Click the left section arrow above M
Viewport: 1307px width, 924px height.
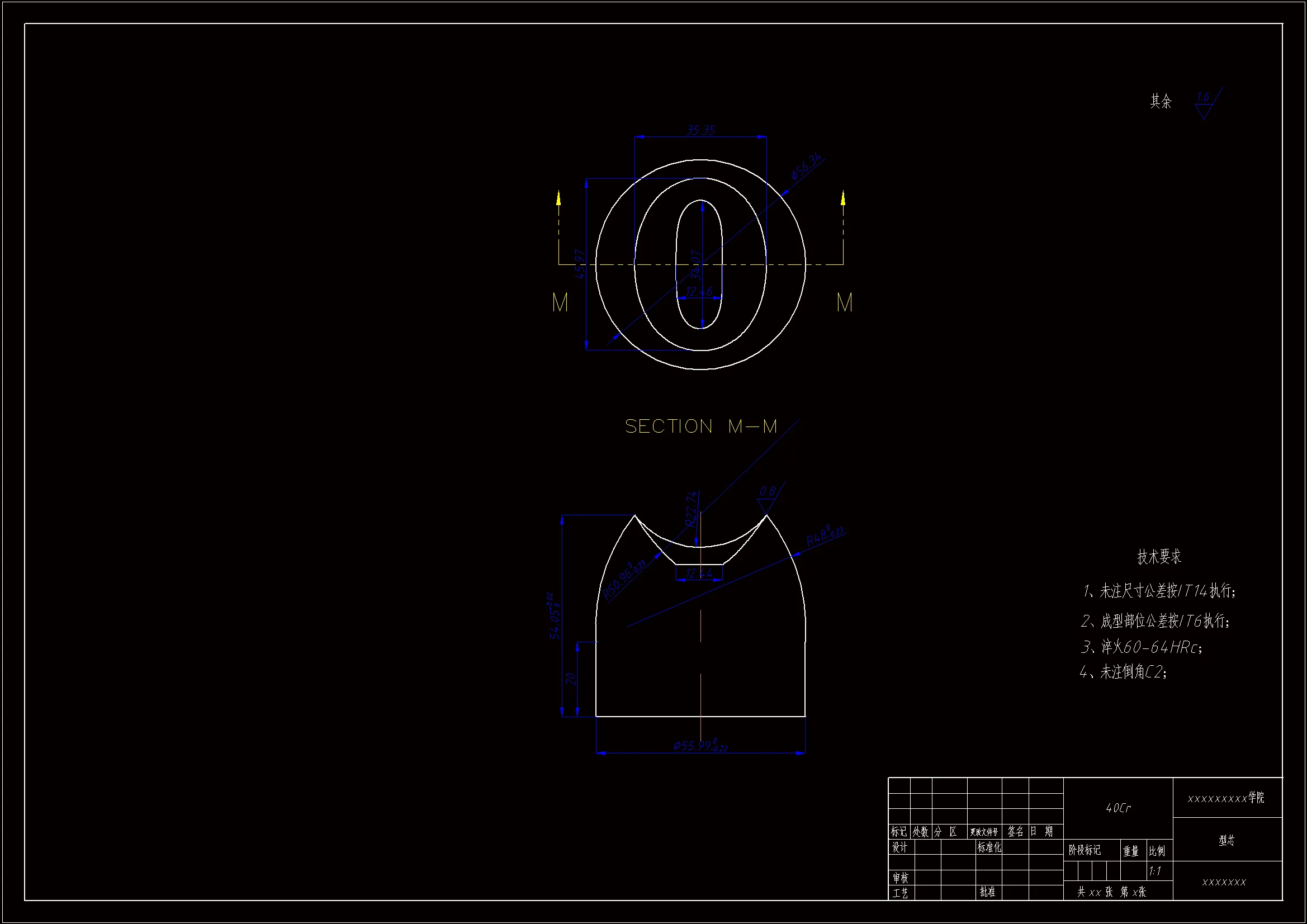pyautogui.click(x=558, y=198)
